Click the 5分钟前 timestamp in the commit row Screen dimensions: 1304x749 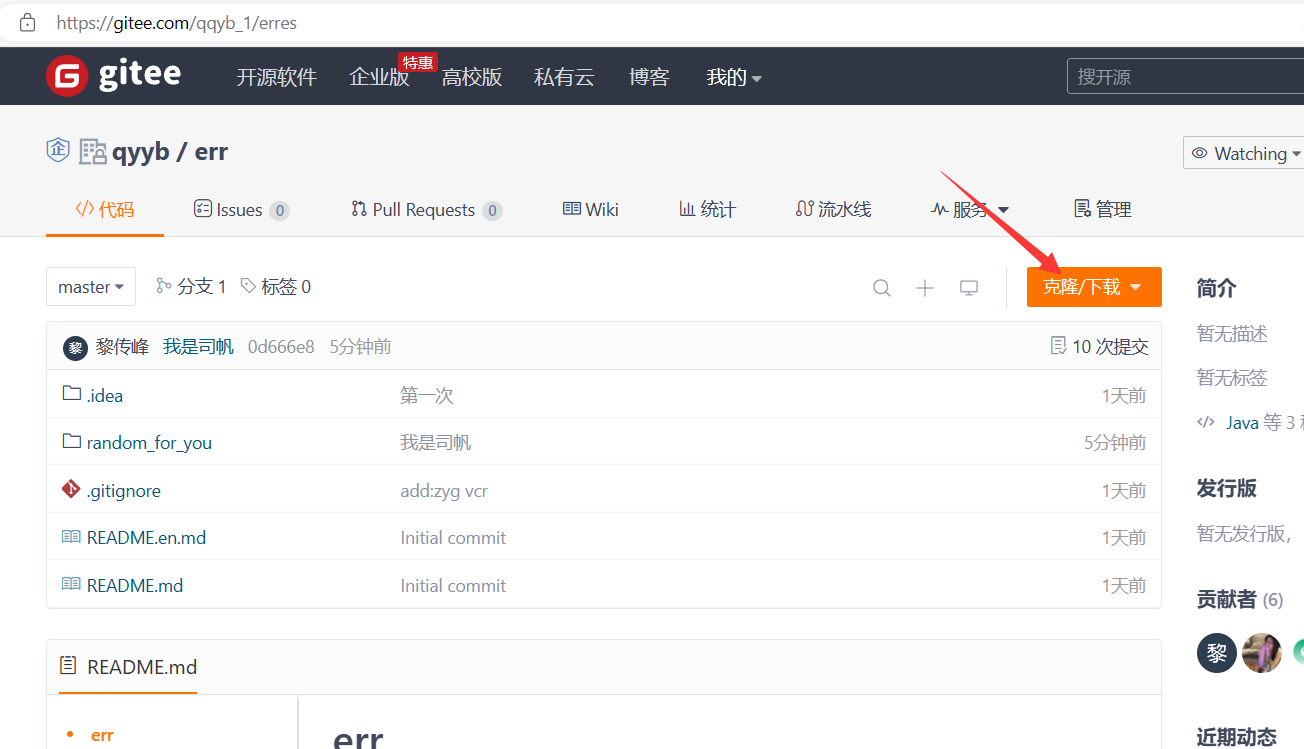(360, 347)
